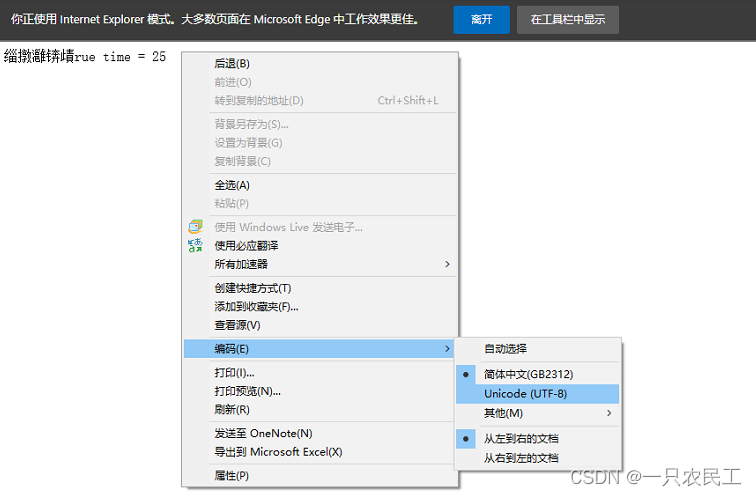Open 属性(P) from the context menu

click(320, 476)
